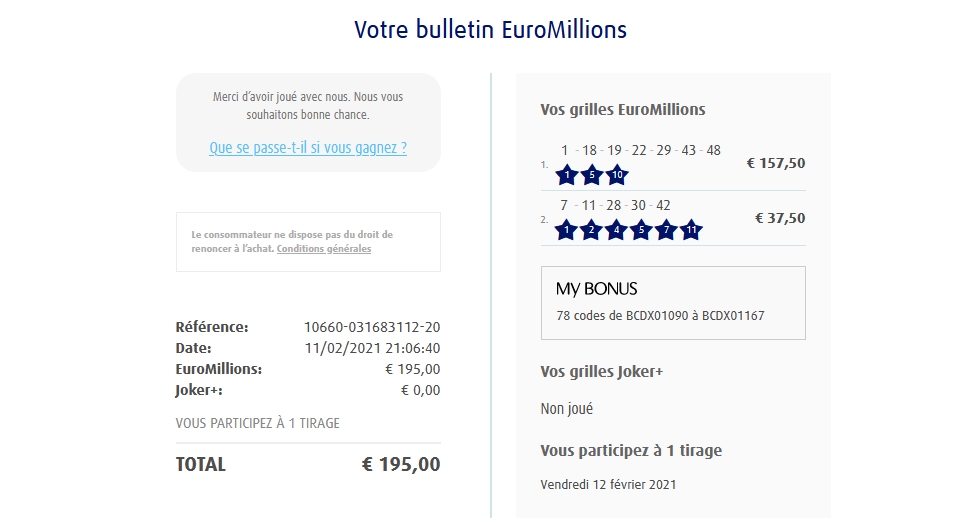Click star 1 in second EuroMillions grid
This screenshot has width=978, height=526.
(x=567, y=230)
